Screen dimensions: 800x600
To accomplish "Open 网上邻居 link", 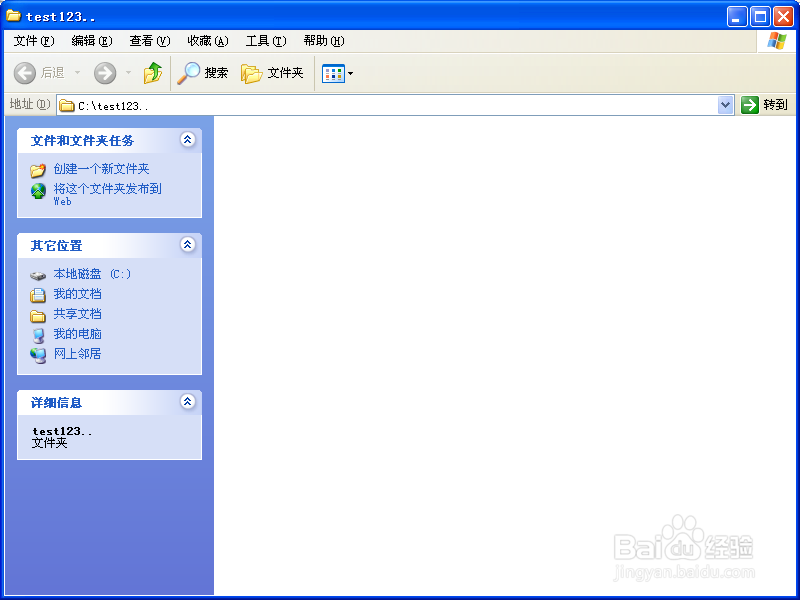I will (x=78, y=354).
